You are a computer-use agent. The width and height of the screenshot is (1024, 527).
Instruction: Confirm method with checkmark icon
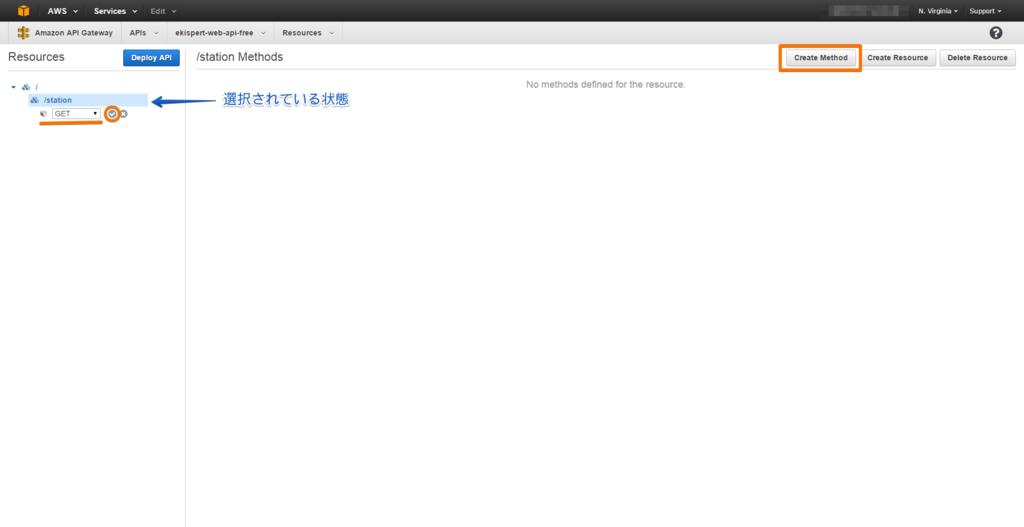pos(112,114)
